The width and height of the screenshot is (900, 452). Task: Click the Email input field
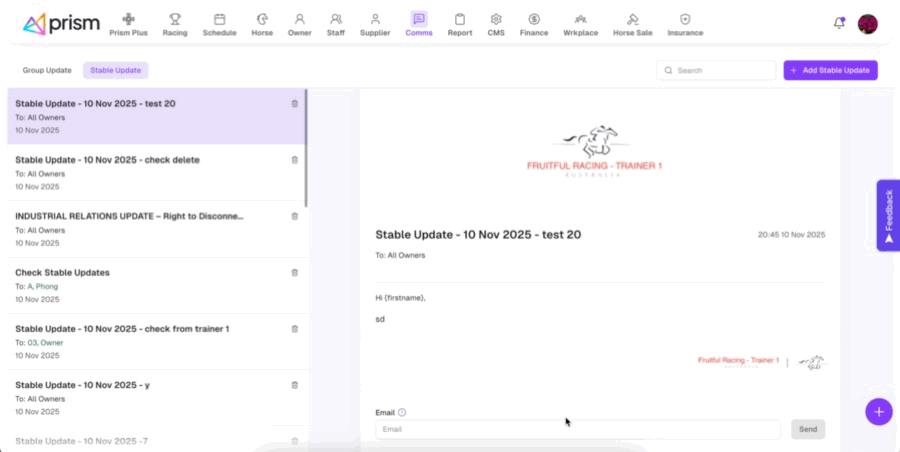pyautogui.click(x=577, y=429)
